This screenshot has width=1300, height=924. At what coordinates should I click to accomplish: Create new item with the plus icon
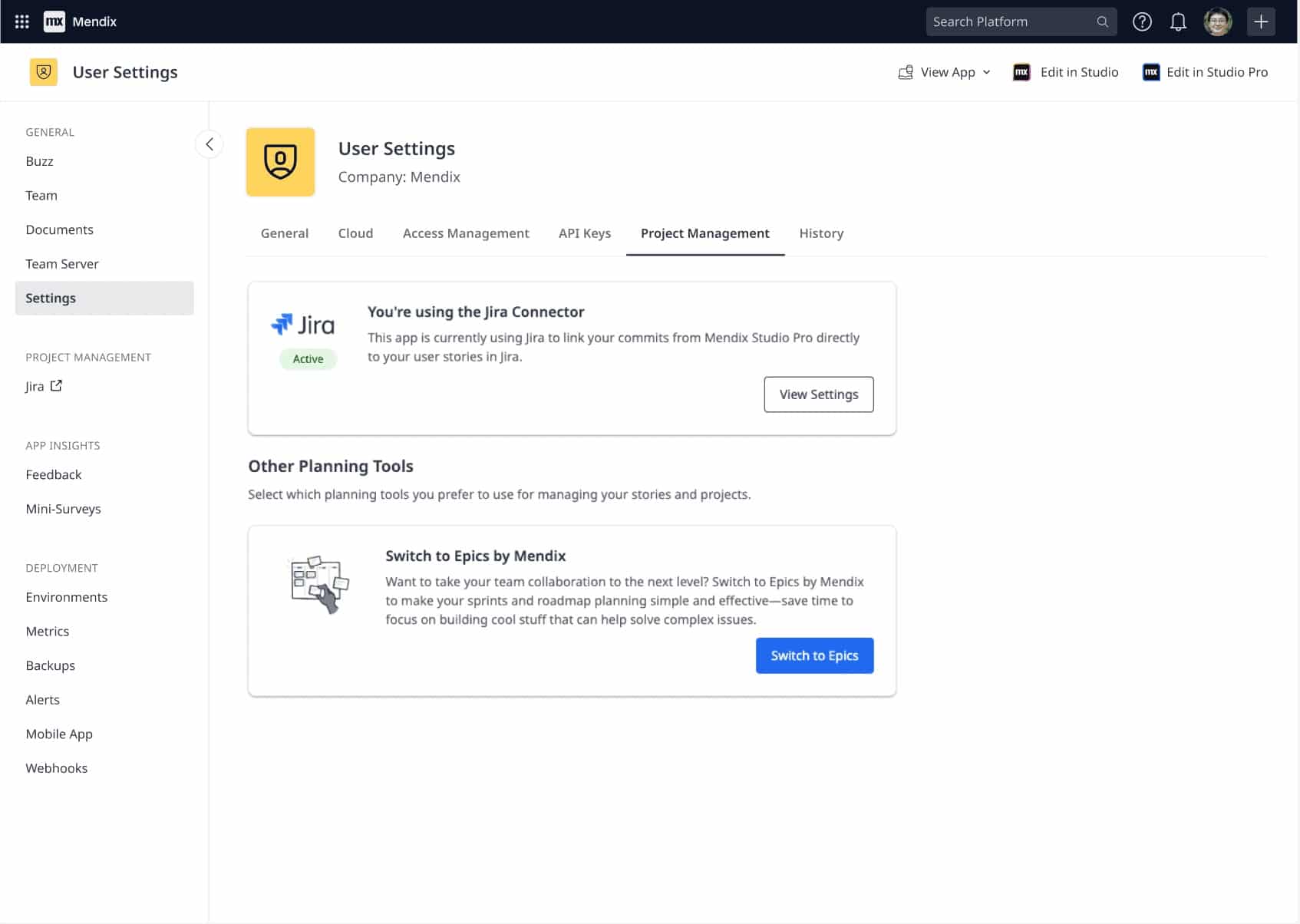pyautogui.click(x=1261, y=21)
